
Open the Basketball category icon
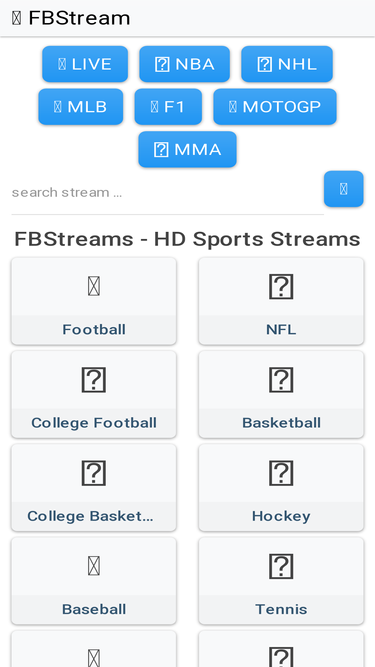[281, 380]
